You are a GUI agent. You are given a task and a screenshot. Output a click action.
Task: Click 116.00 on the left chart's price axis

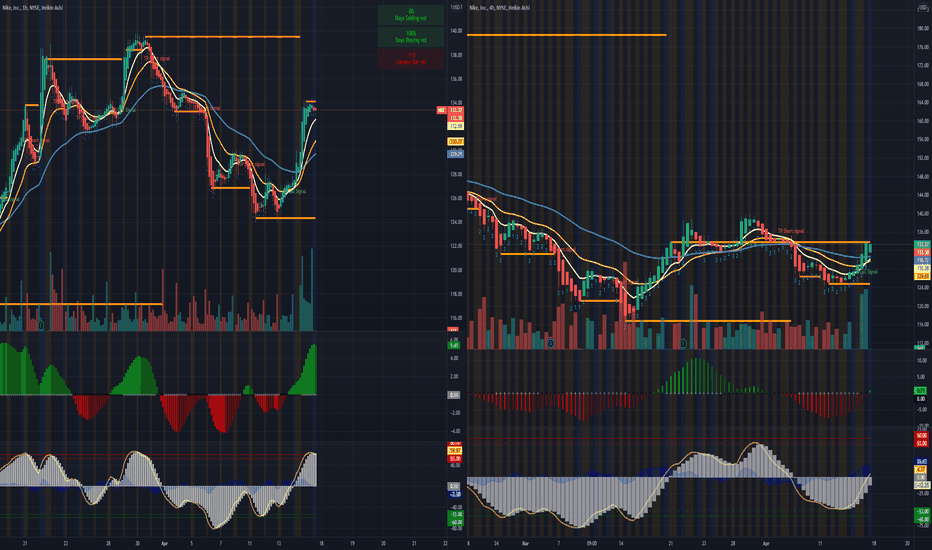(456, 318)
